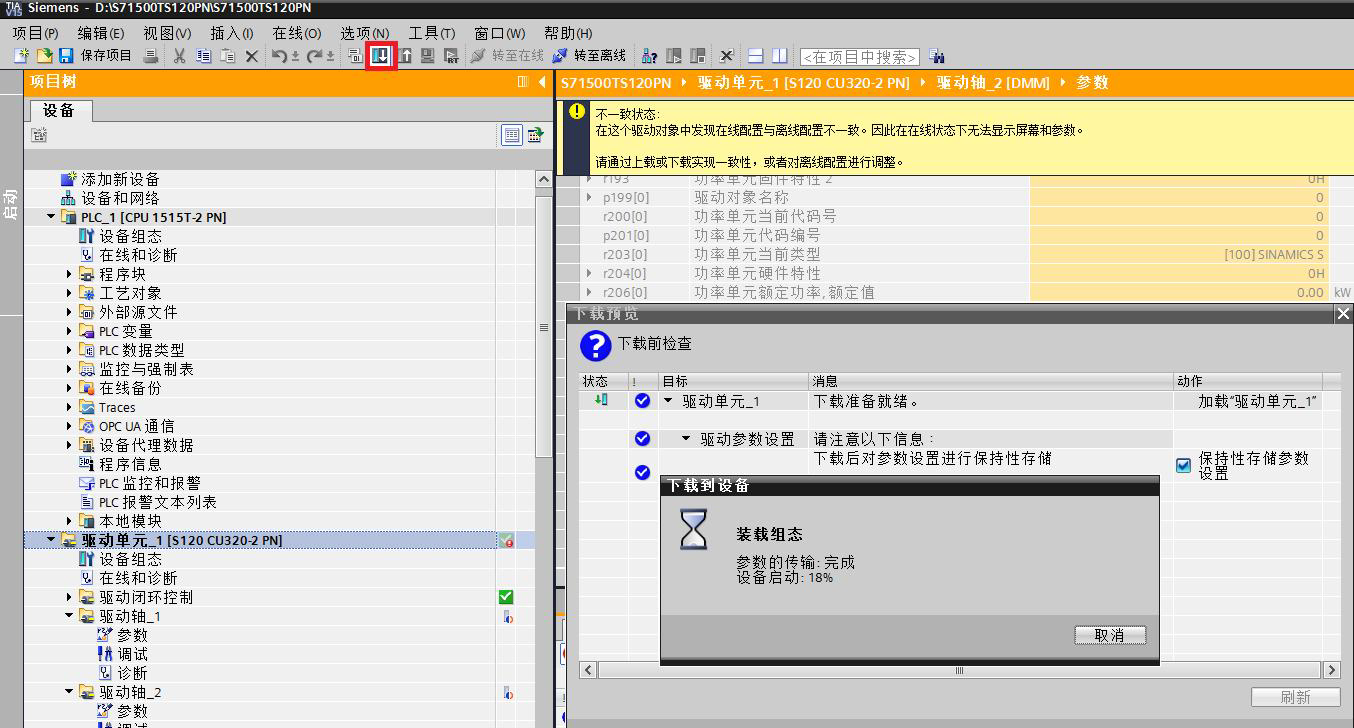Image resolution: width=1354 pixels, height=728 pixels.
Task: Collapse project tree with left arrow icon
Action: [x=542, y=82]
